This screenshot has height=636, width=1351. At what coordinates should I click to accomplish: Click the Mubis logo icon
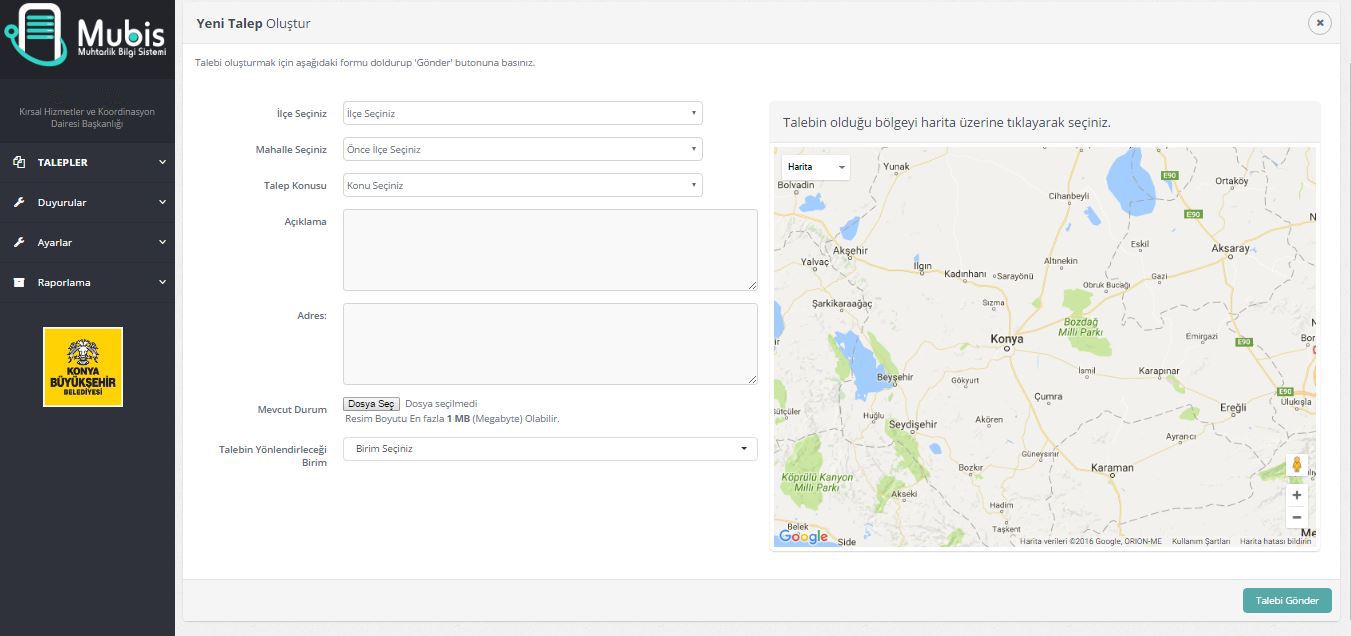[x=35, y=35]
